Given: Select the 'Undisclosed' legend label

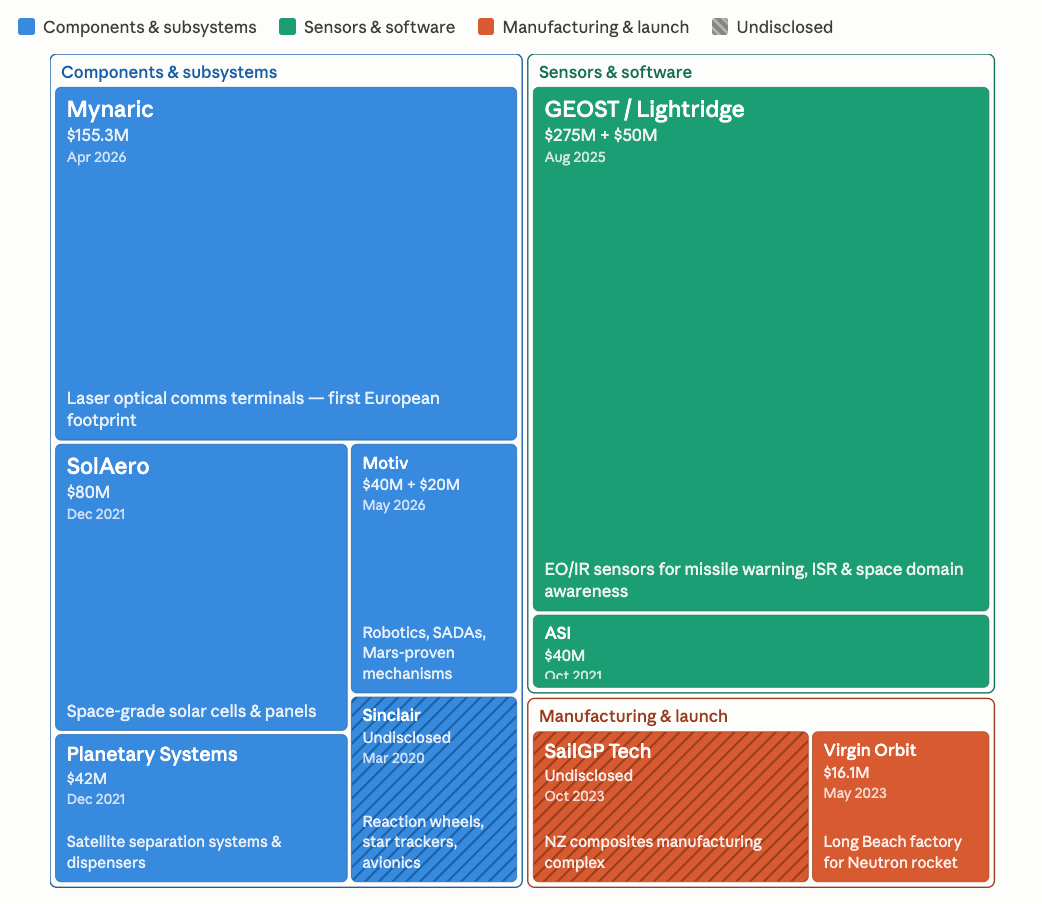Looking at the screenshot, I should [x=784, y=27].
